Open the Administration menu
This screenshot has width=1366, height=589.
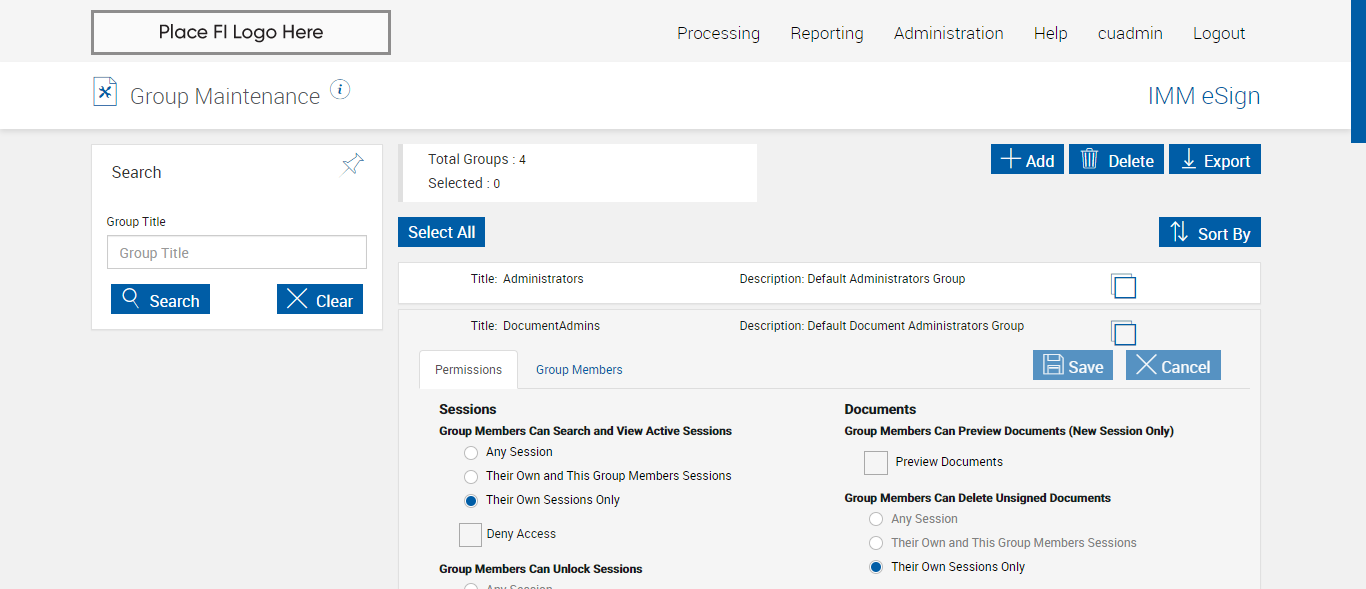click(x=948, y=33)
